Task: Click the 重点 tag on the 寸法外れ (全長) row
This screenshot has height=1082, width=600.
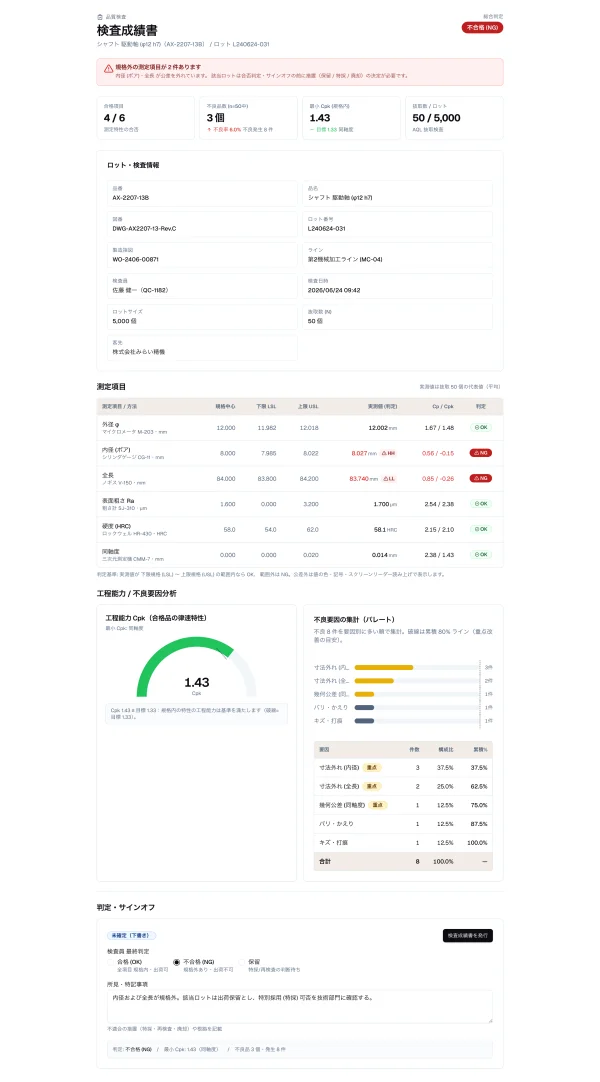Action: [372, 786]
